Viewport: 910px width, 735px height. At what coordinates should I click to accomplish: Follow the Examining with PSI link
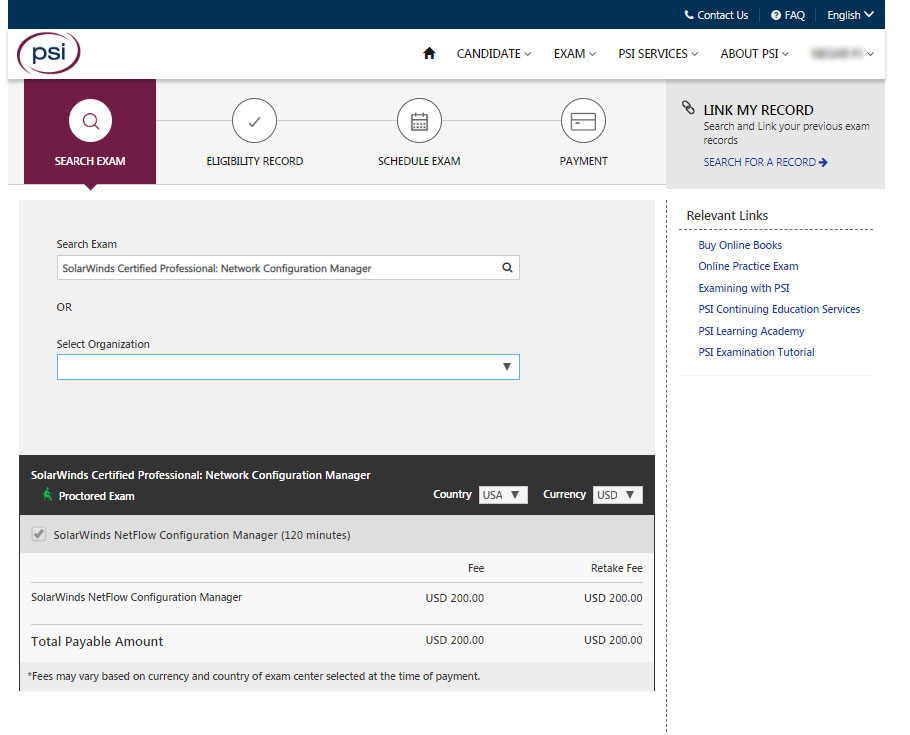743,288
